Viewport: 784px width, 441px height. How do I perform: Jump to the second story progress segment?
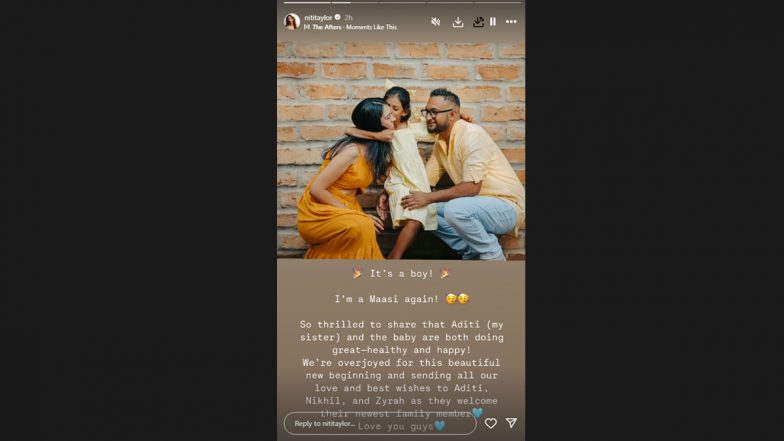tap(354, 2)
